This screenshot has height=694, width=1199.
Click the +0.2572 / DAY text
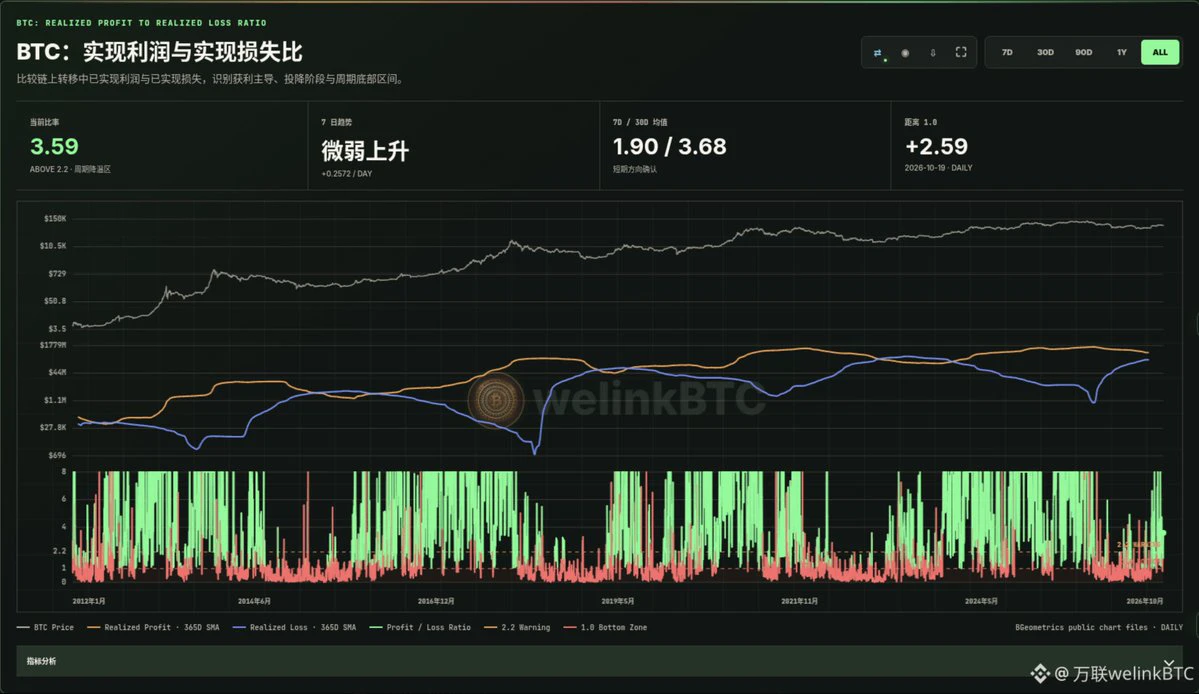point(346,174)
